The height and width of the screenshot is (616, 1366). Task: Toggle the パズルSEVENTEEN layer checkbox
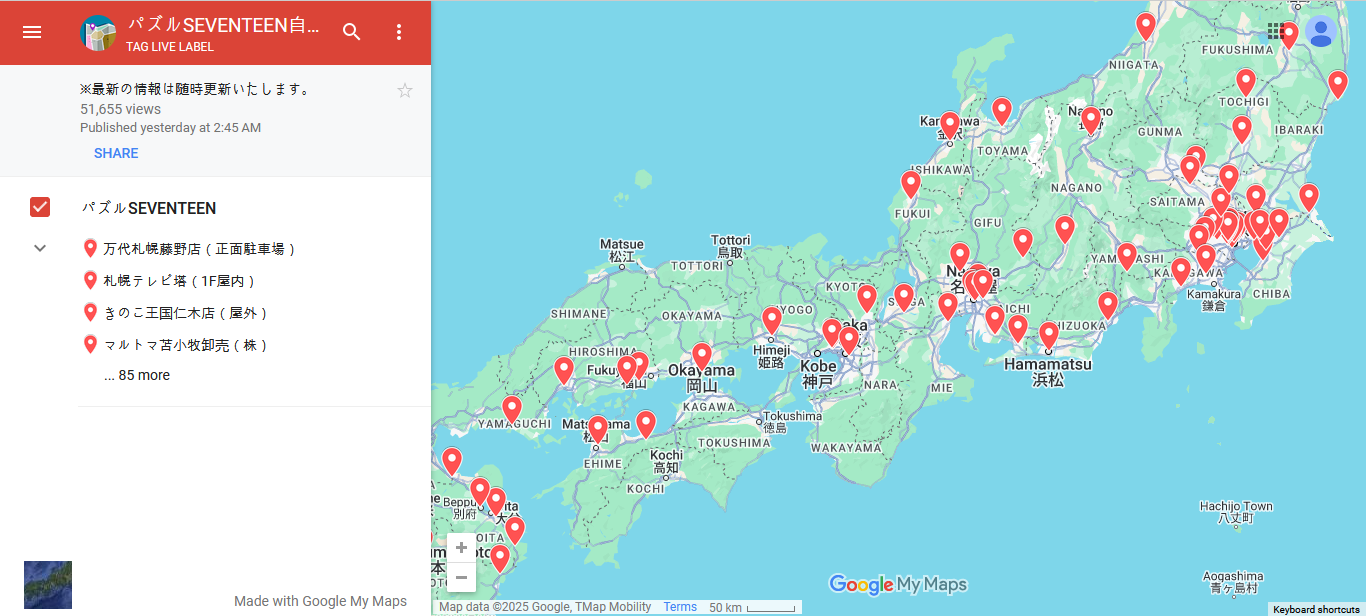pos(40,207)
